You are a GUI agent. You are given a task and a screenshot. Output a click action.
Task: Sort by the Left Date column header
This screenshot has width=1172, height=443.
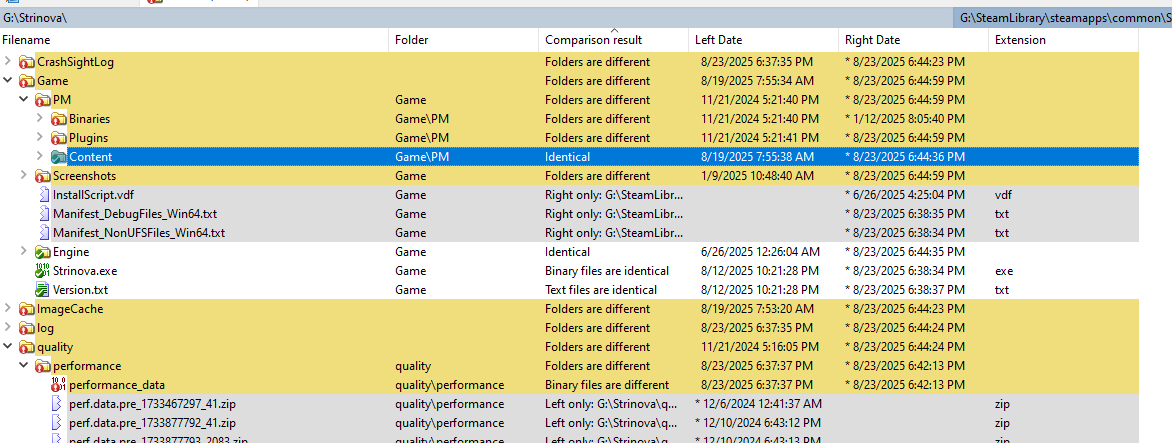coord(763,40)
